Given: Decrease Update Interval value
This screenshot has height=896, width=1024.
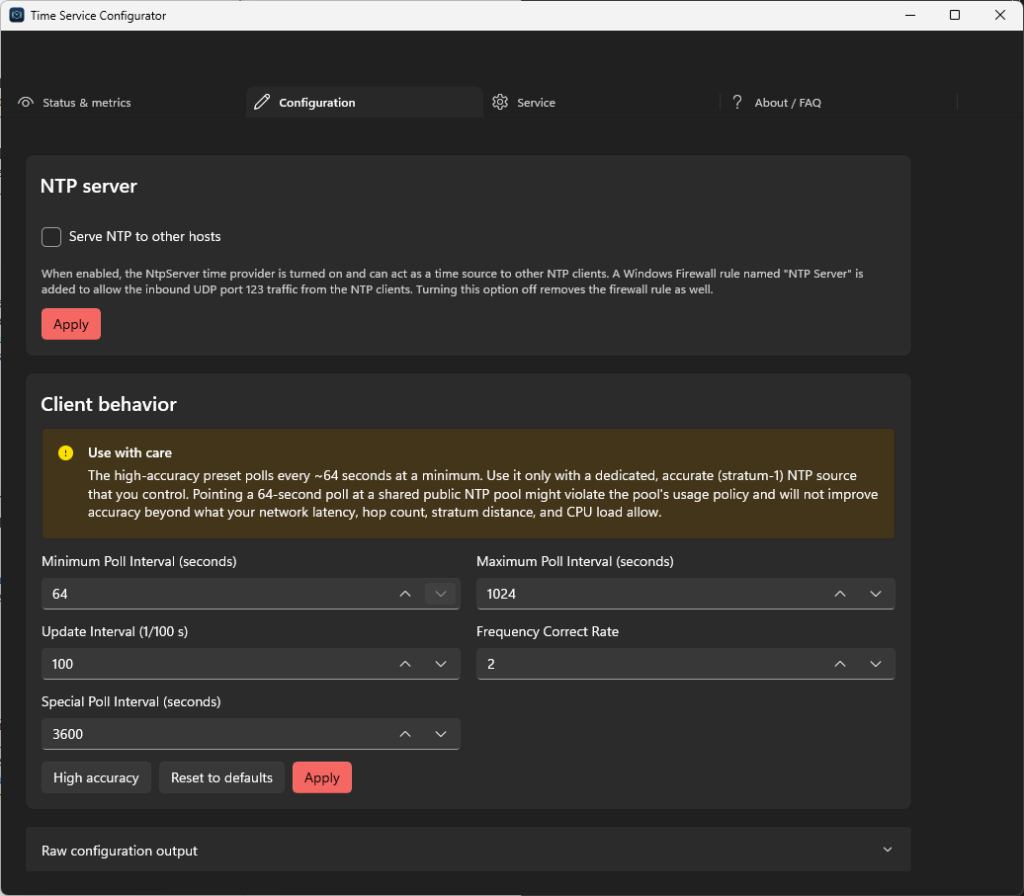Looking at the screenshot, I should pos(441,664).
